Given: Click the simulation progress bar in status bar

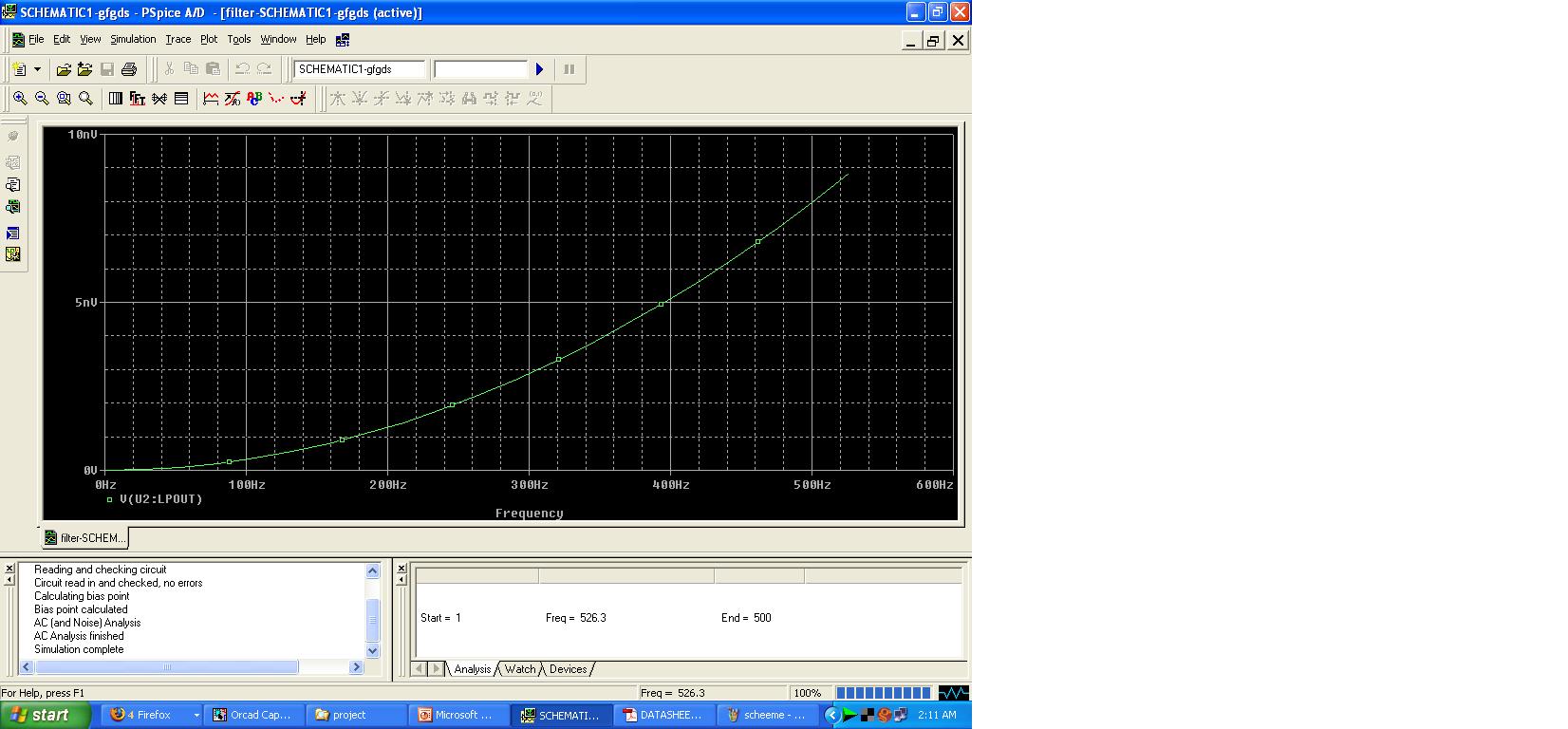Looking at the screenshot, I should (x=883, y=693).
